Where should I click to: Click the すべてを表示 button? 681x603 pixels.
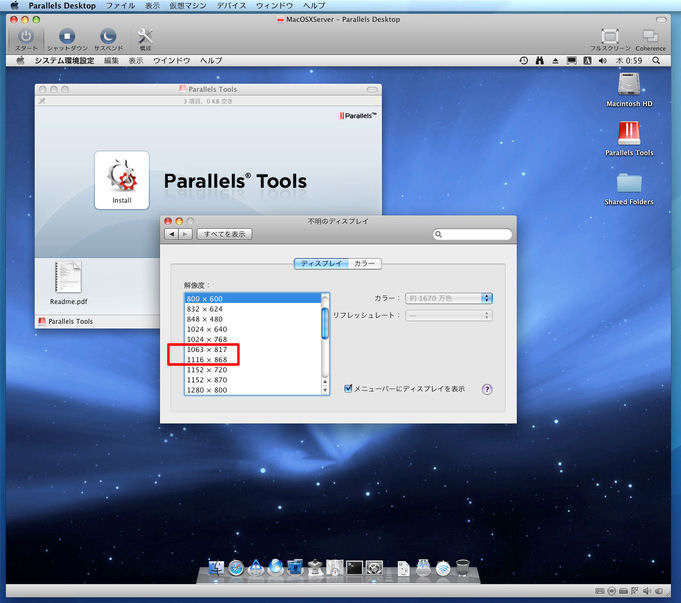(225, 234)
